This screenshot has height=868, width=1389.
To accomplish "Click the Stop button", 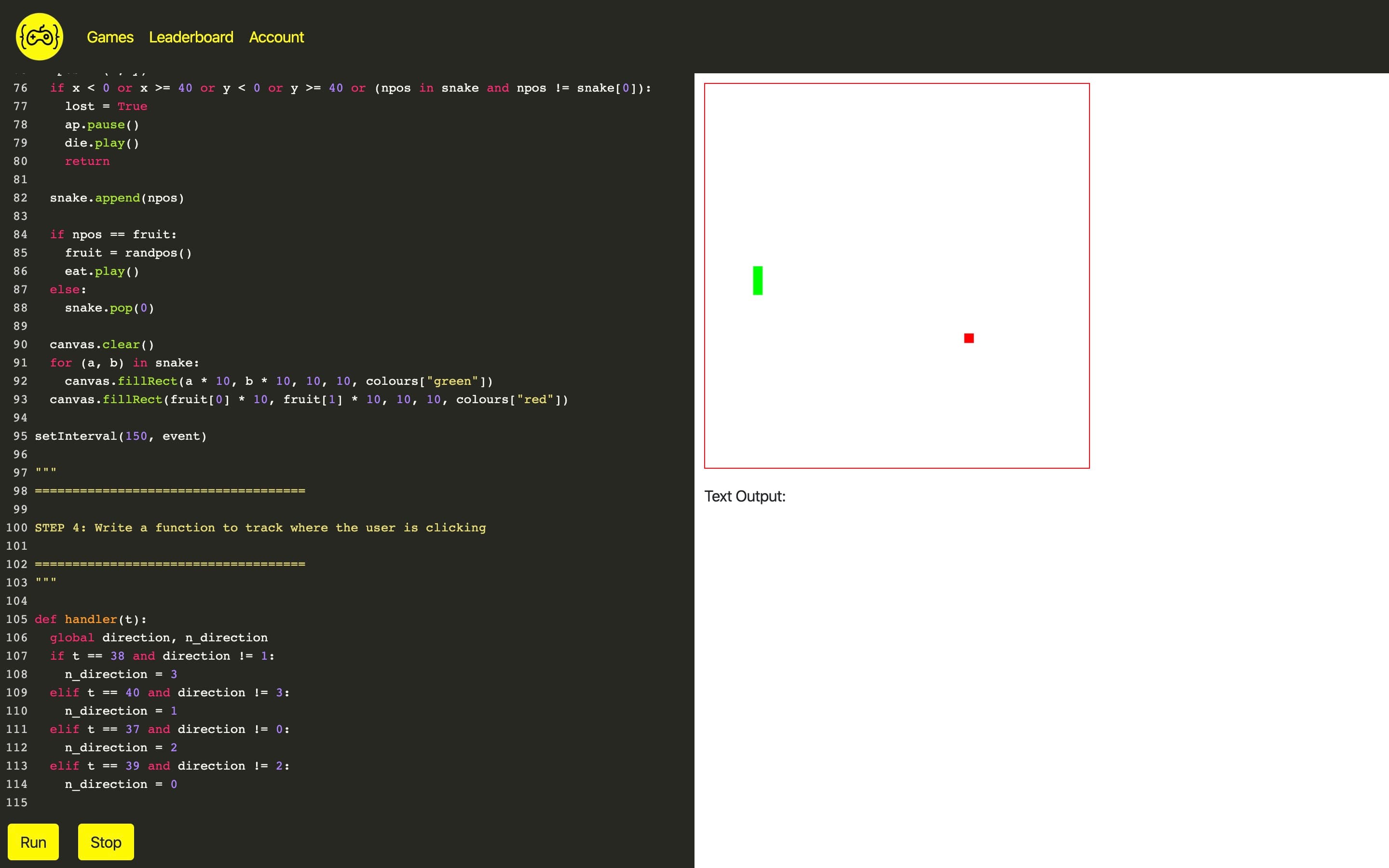I will (x=106, y=842).
